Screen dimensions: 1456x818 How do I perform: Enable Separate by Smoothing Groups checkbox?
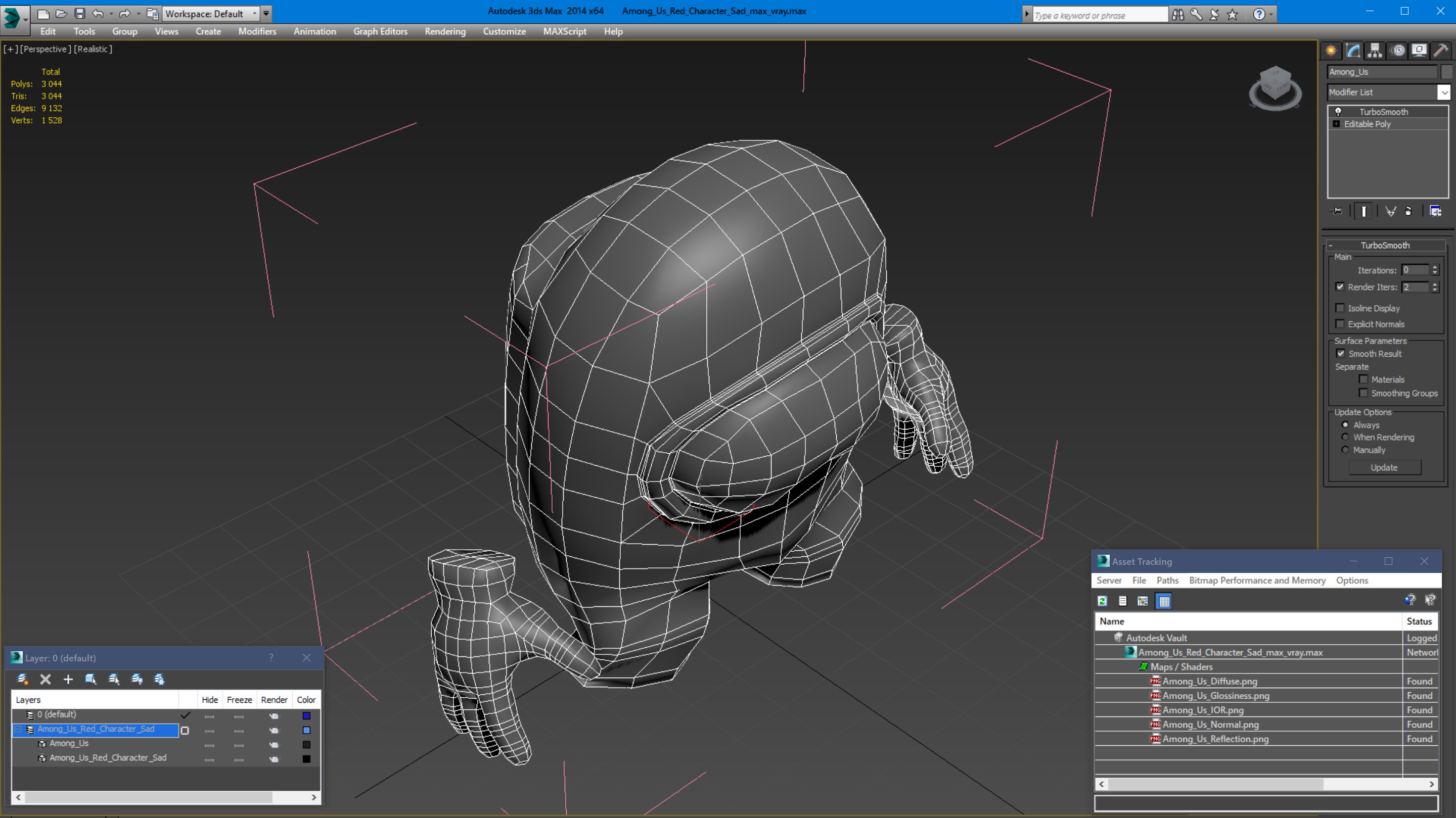point(1363,393)
